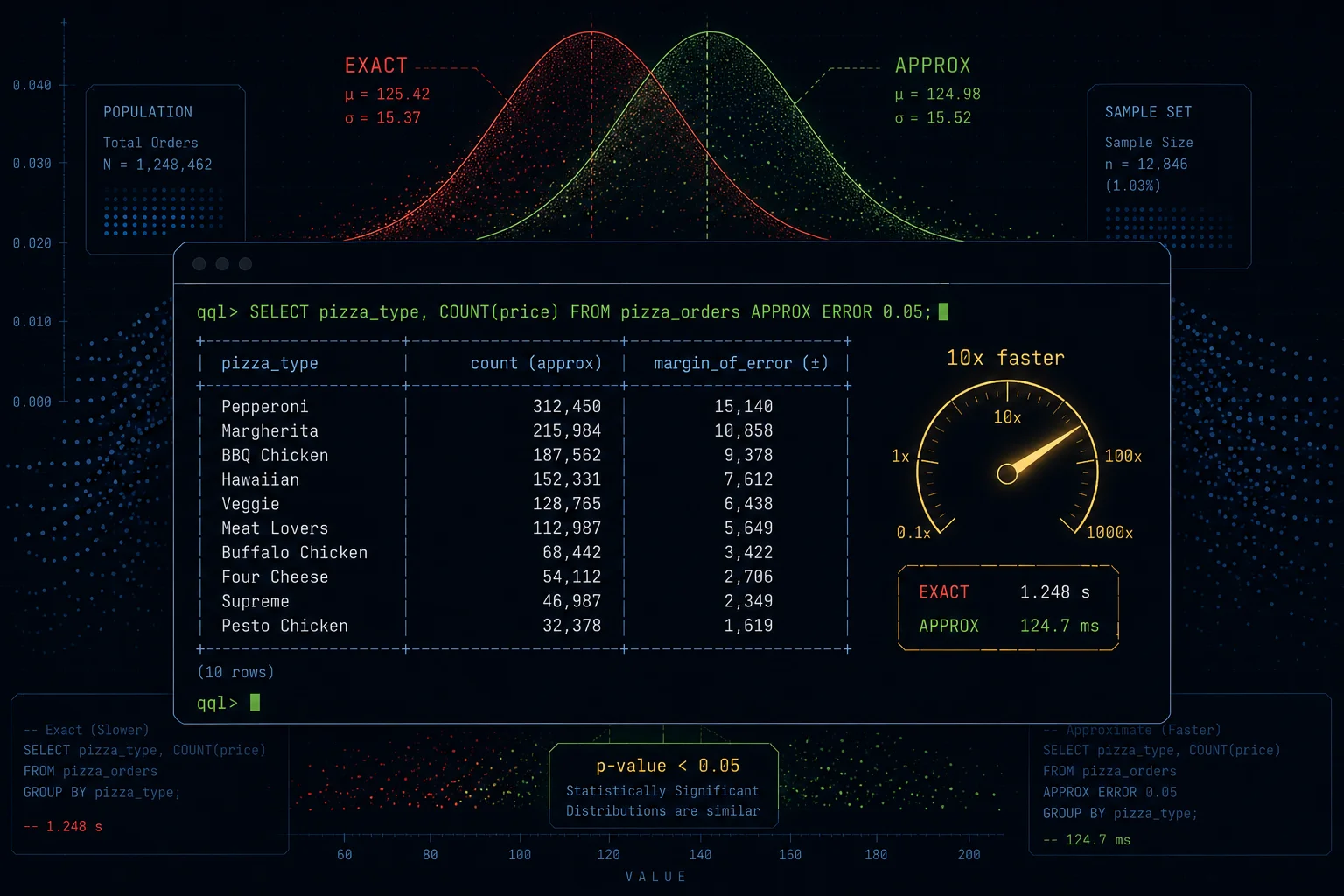Image resolution: width=1344 pixels, height=896 pixels.
Task: Click the Hawaiian pizza row label
Action: [x=260, y=479]
